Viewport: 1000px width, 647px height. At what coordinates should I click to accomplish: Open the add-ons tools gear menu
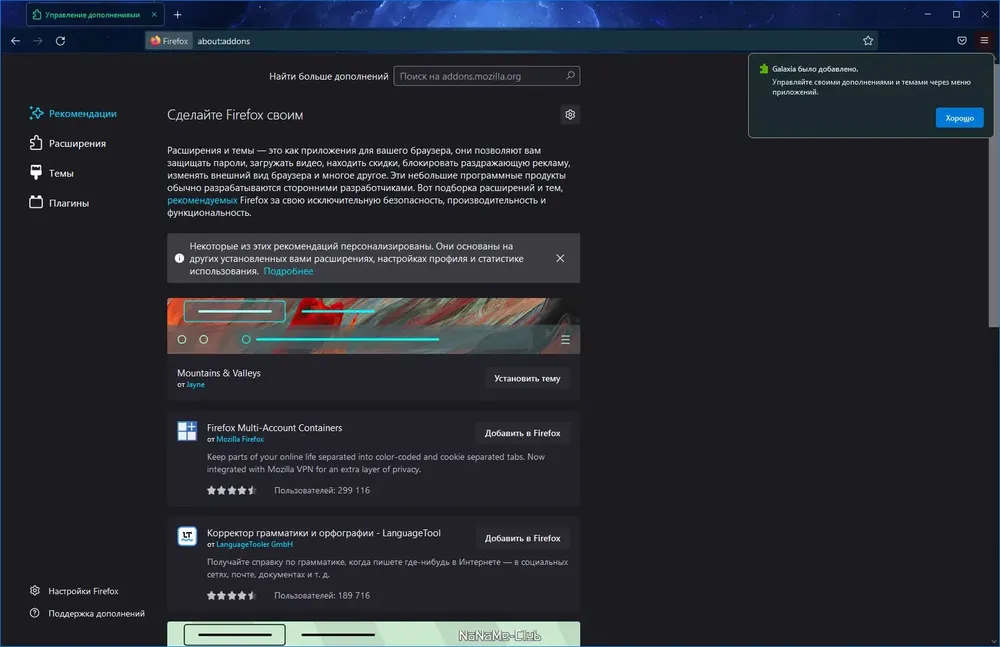pos(570,115)
